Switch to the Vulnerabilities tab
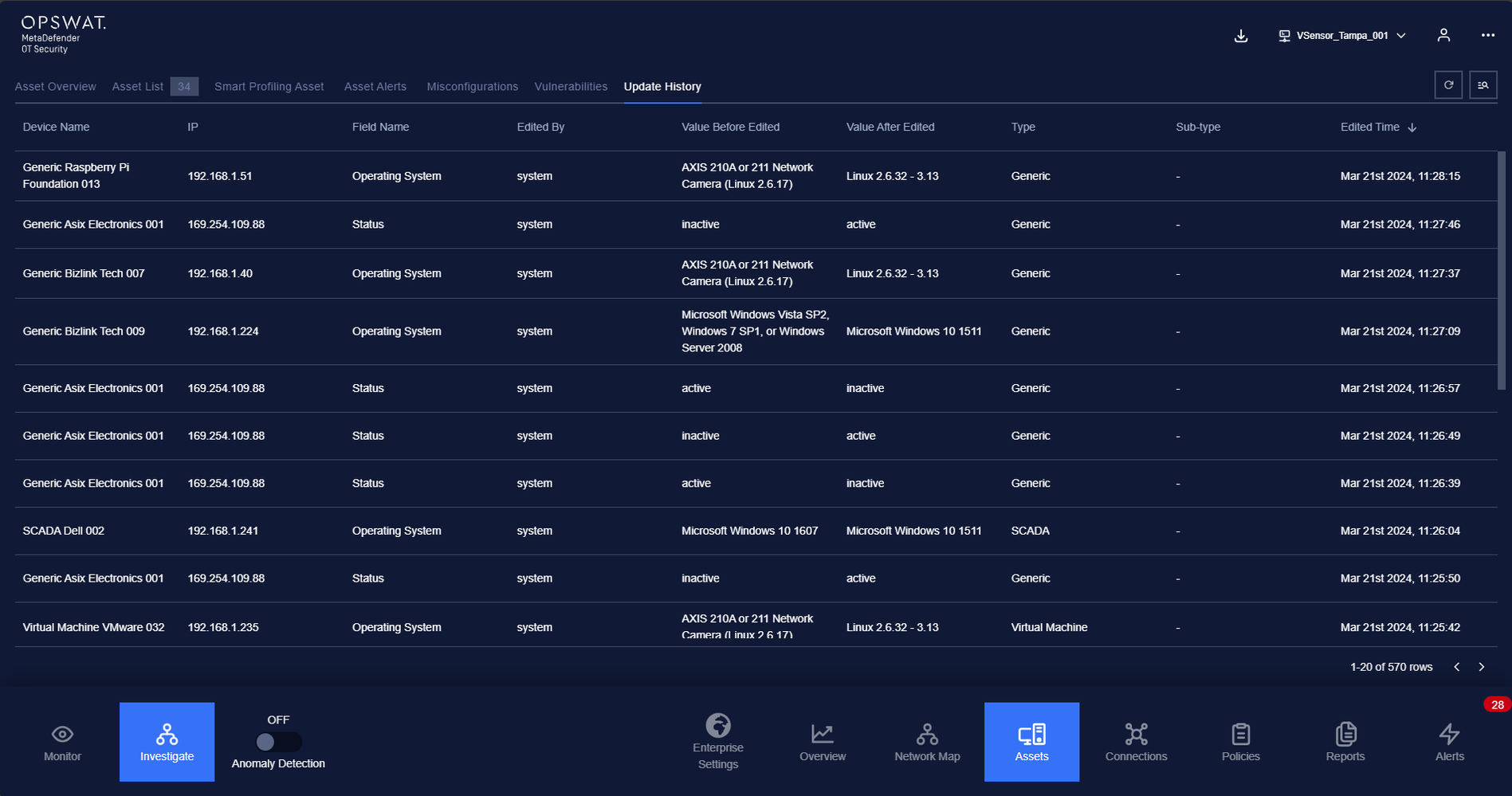Viewport: 1512px width, 796px height. (x=571, y=86)
